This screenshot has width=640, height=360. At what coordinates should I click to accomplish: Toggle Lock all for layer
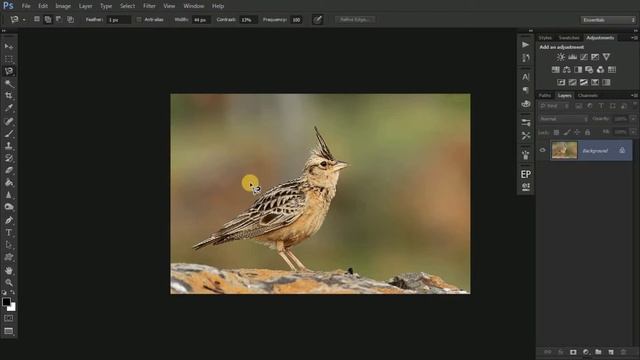click(587, 132)
